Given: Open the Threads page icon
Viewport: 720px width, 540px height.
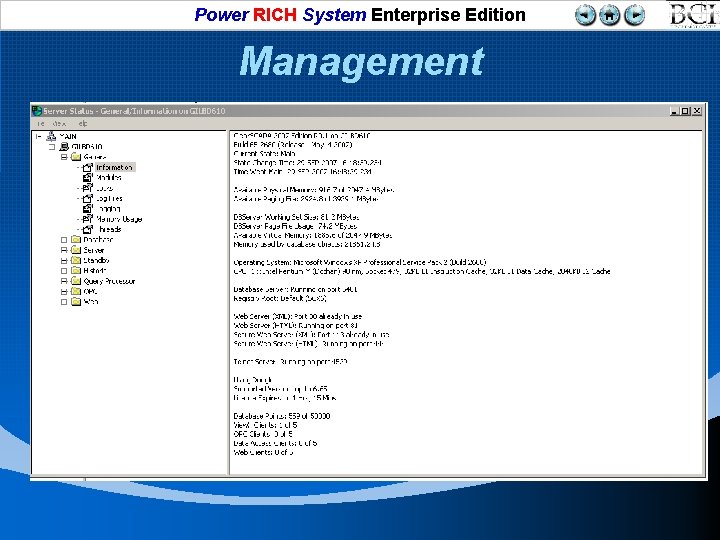Looking at the screenshot, I should point(88,229).
